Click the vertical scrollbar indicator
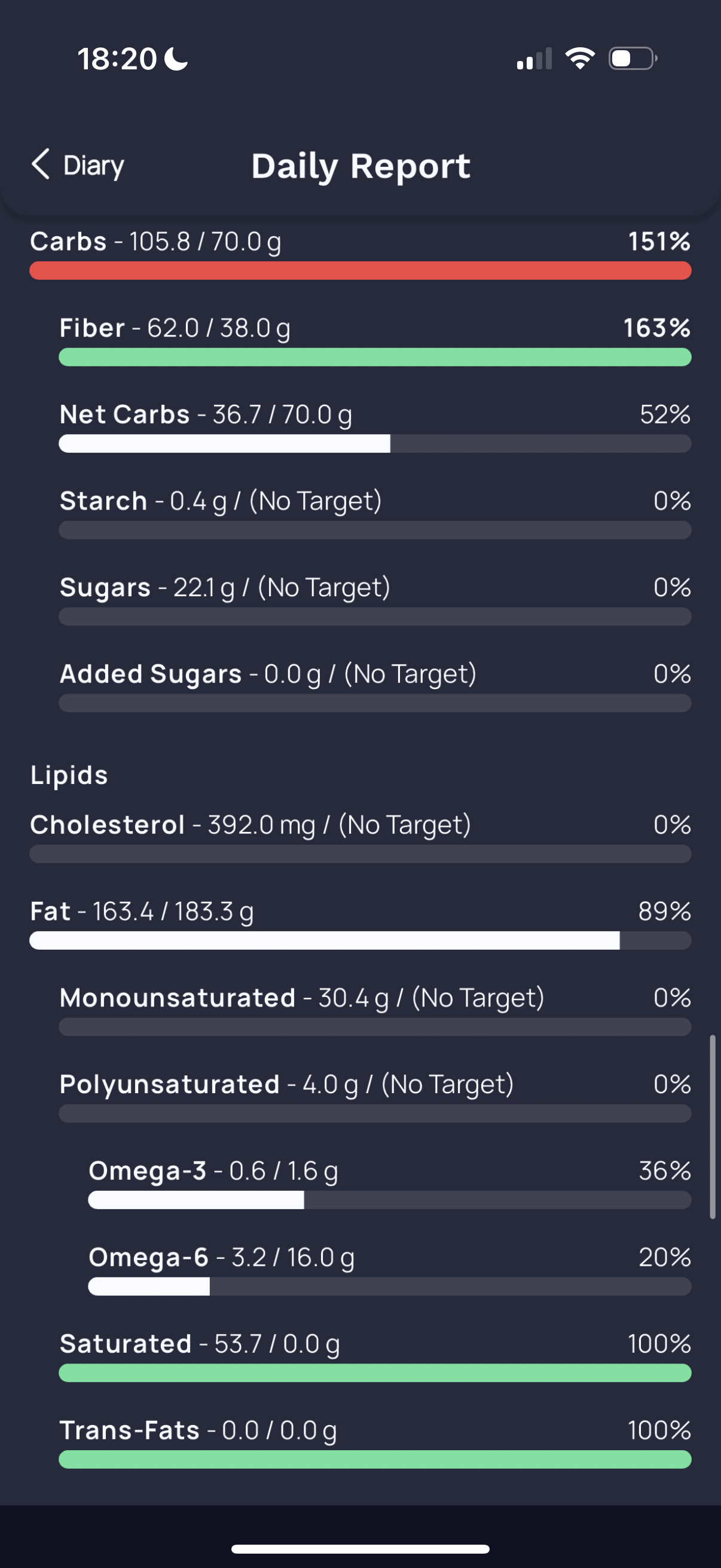721x1568 pixels. pos(713,1126)
